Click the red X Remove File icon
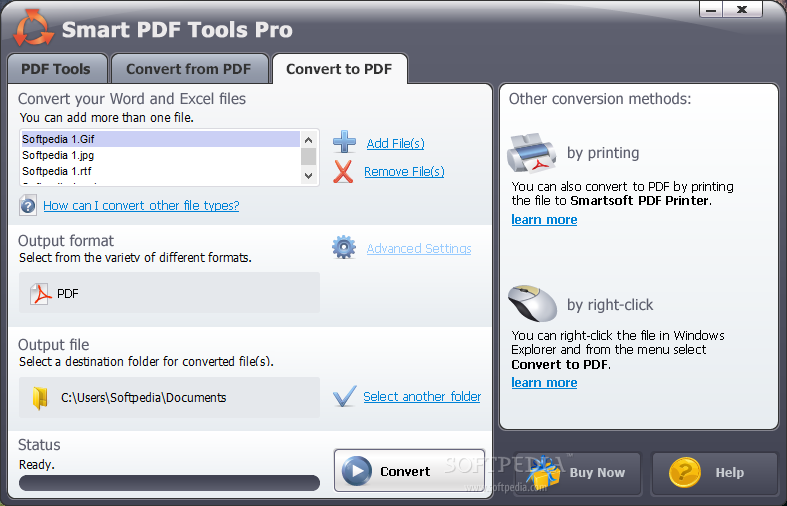The image size is (787, 506). click(x=343, y=172)
